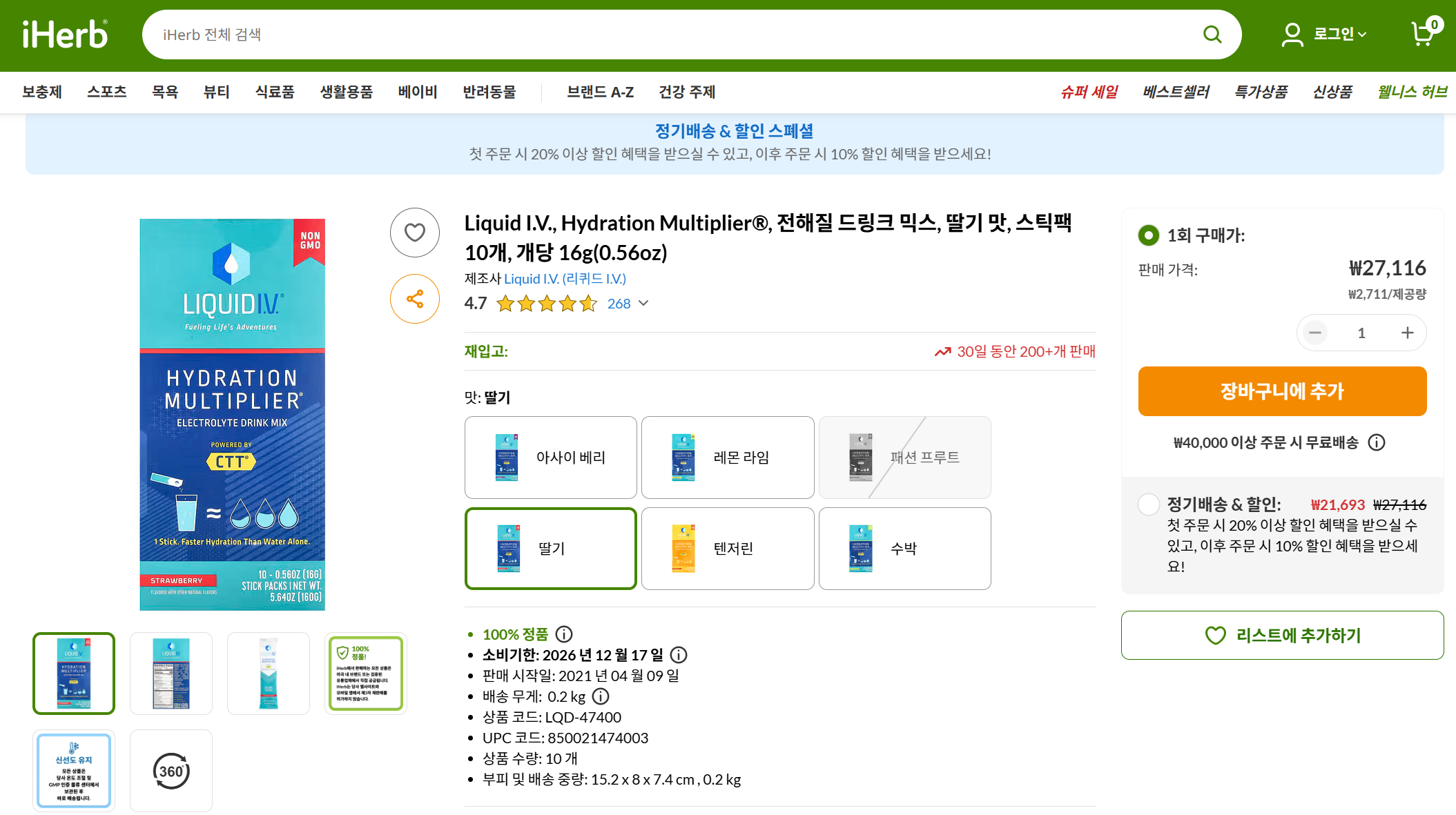Viewport: 1456px width, 815px height.
Task: Expand the 268 reviews rating chevron
Action: pos(643,304)
